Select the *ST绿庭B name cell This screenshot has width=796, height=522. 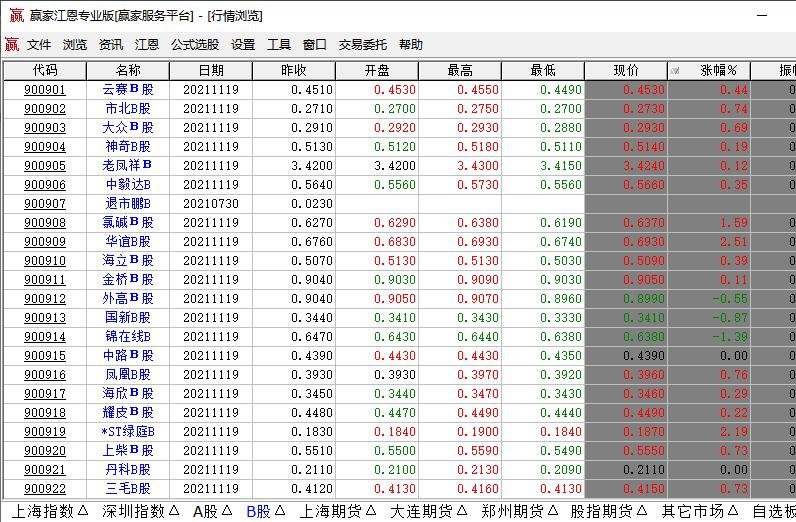point(128,432)
